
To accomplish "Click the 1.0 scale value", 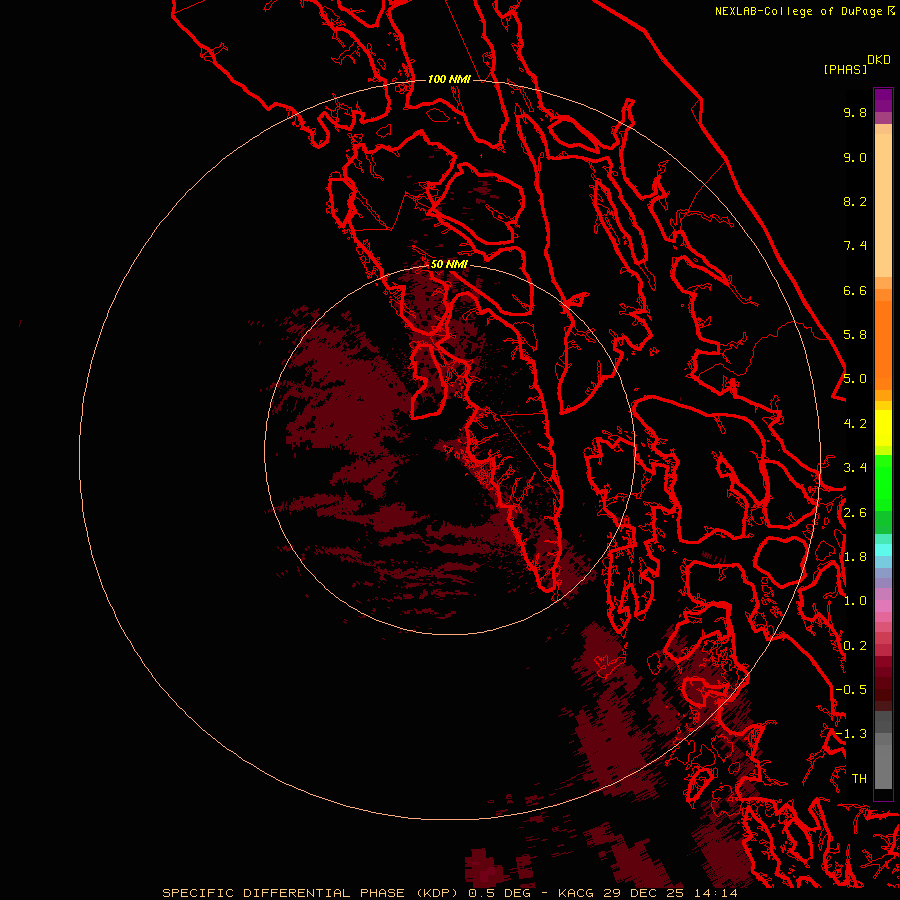I will 855,601.
